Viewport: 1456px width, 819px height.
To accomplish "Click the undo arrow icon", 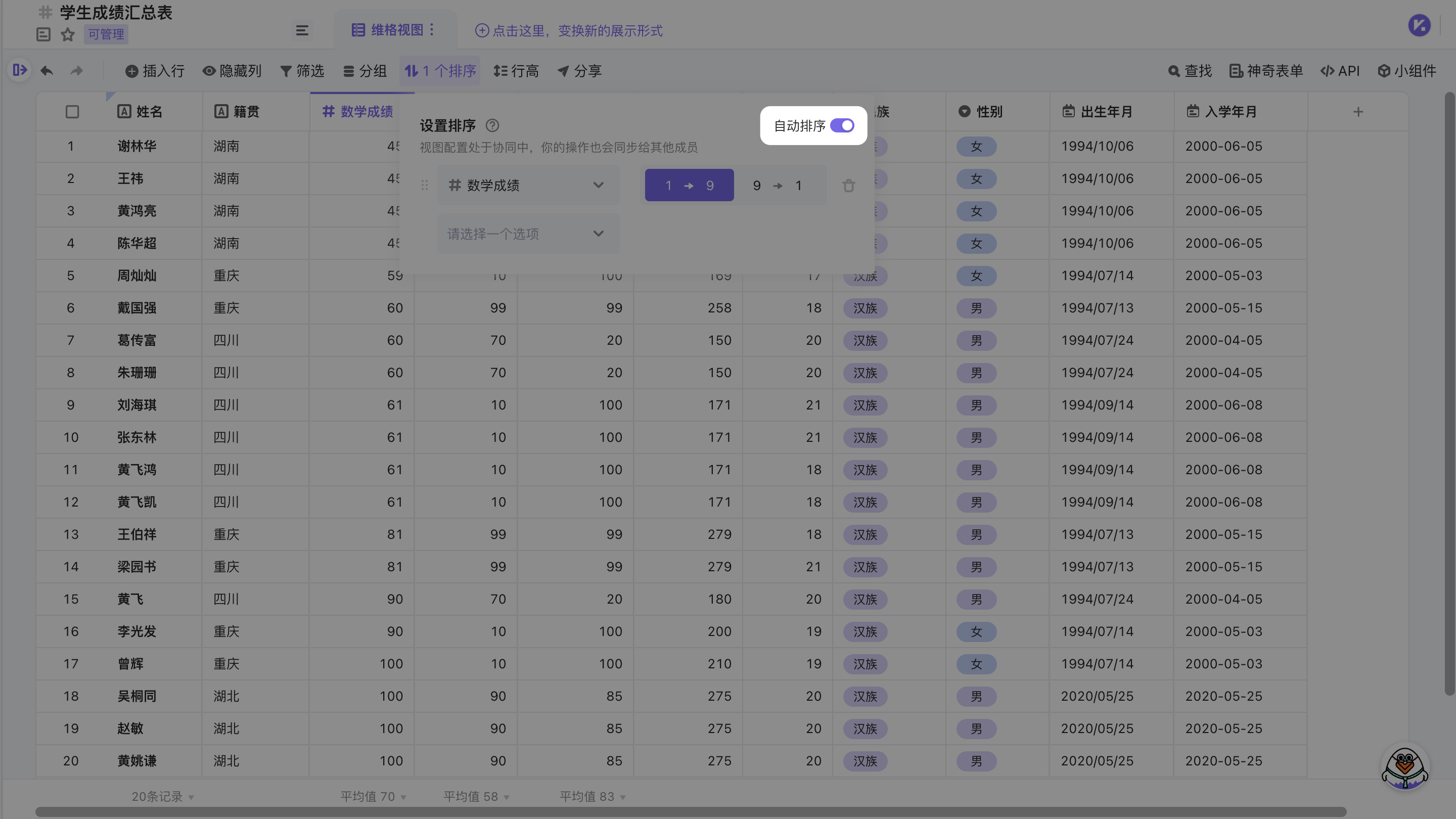I will [47, 71].
